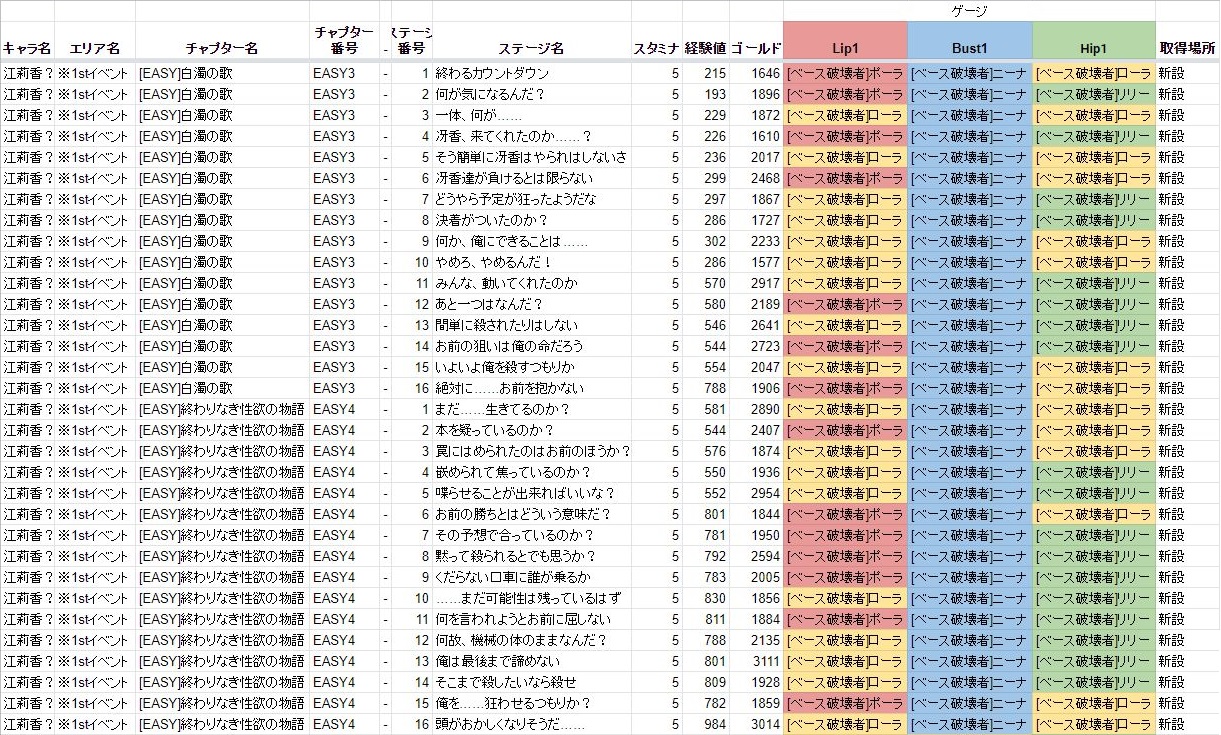Select the チャプター名 column header
The width and height of the screenshot is (1221, 735).
click(x=222, y=48)
